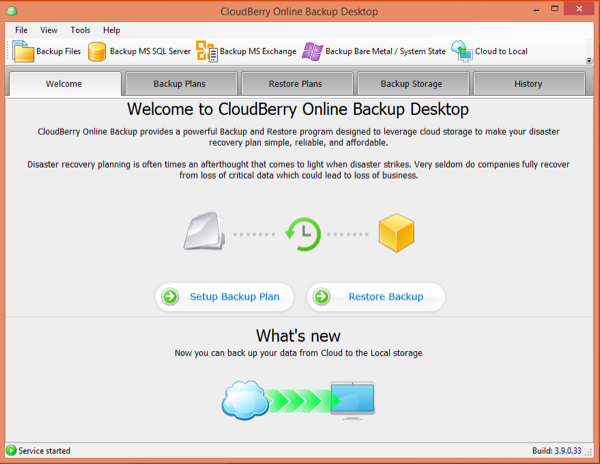
Task: Click the Build: 3.9.0.33 status text
Action: pos(557,451)
